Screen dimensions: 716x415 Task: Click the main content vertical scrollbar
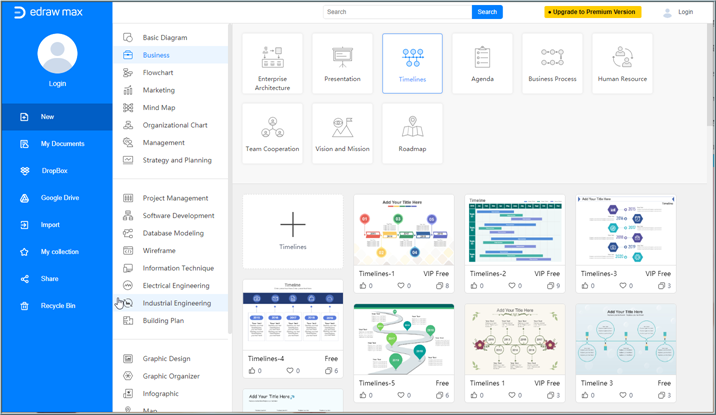(x=711, y=73)
